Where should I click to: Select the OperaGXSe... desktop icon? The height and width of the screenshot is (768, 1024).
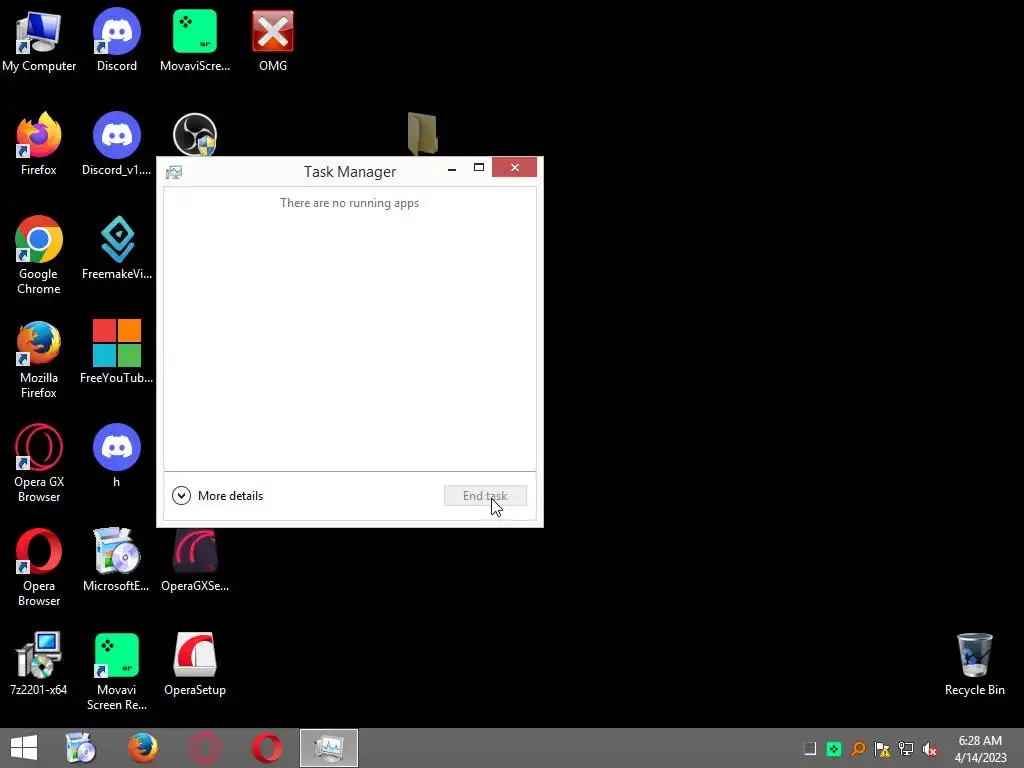coord(195,562)
